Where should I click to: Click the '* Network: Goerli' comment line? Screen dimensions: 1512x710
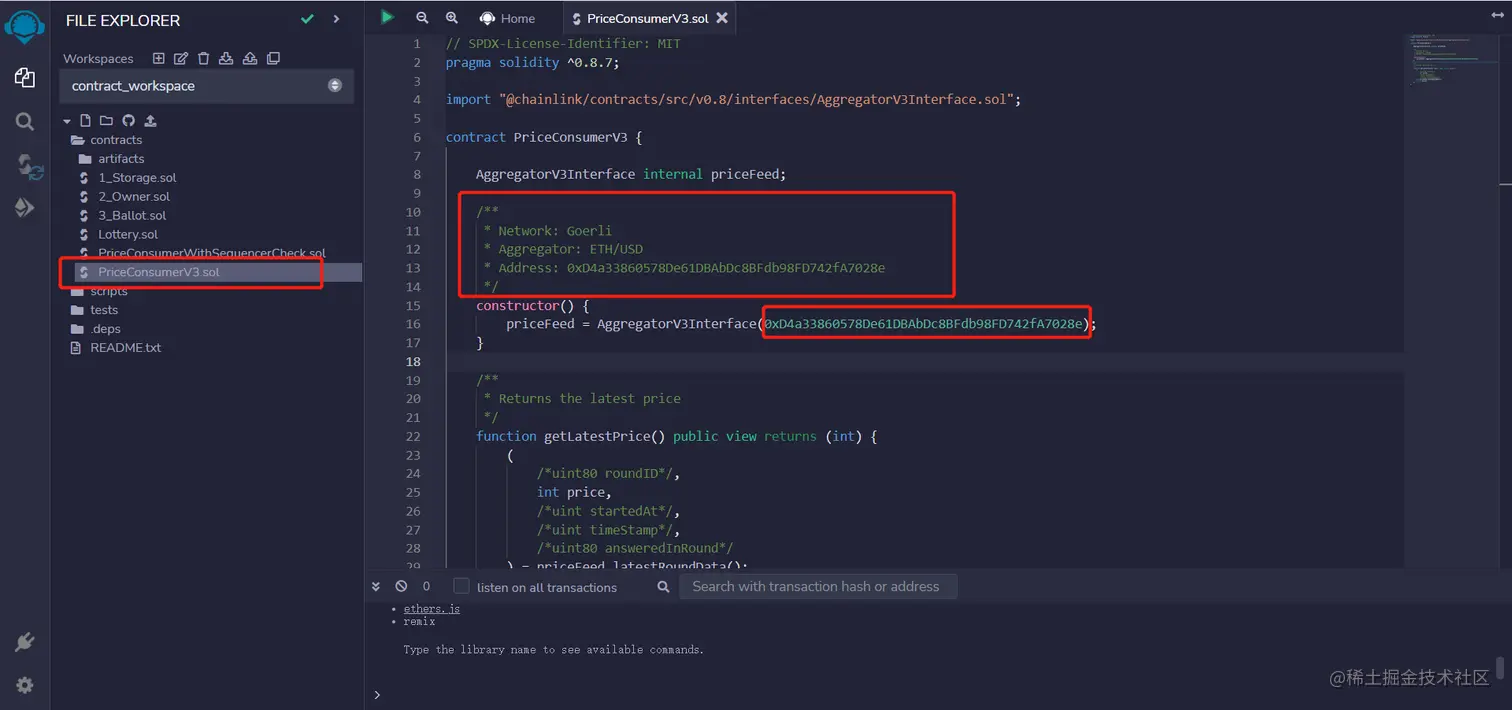[548, 230]
